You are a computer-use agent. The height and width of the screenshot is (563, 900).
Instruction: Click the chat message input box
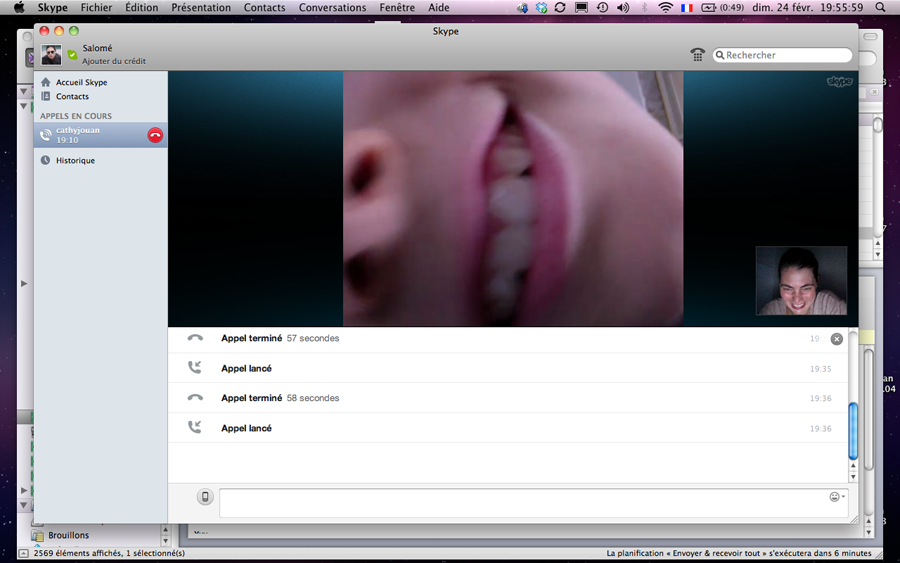pyautogui.click(x=534, y=503)
